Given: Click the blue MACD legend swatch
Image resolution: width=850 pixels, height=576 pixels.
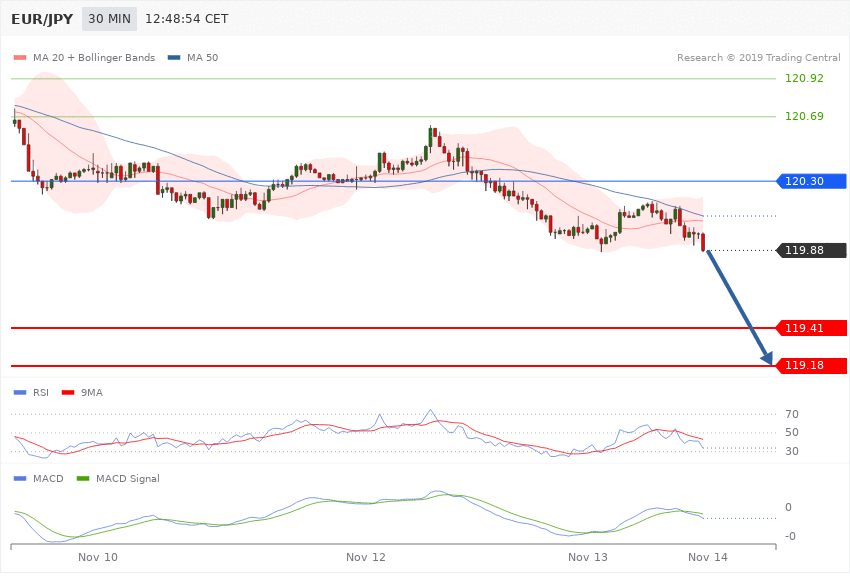Looking at the screenshot, I should click(x=20, y=478).
